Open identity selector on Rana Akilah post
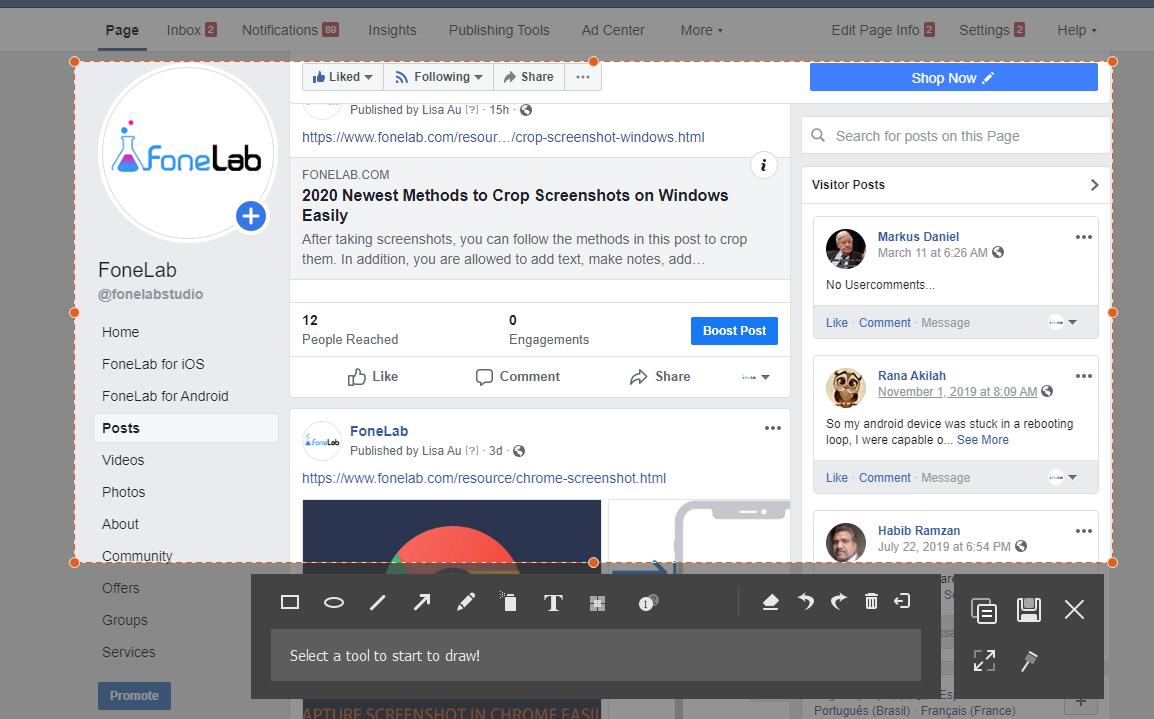Screen dimensions: 1154x719 (1062, 477)
